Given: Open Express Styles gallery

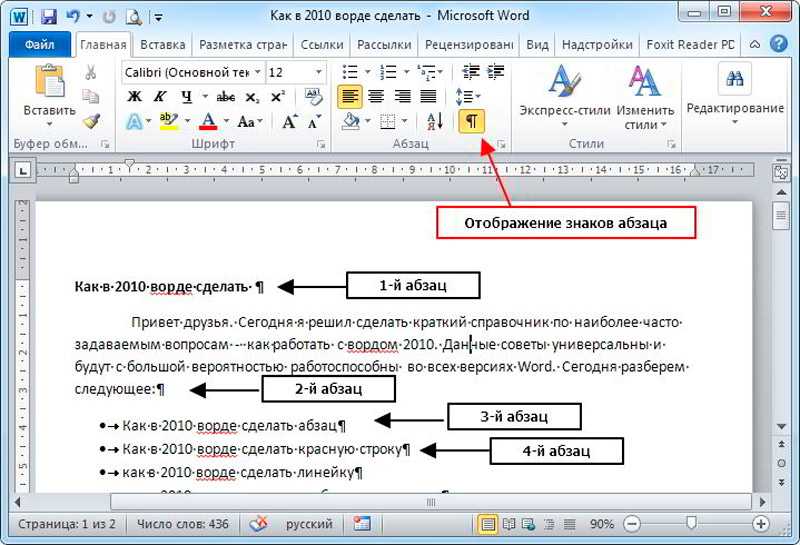Looking at the screenshot, I should pyautogui.click(x=564, y=96).
